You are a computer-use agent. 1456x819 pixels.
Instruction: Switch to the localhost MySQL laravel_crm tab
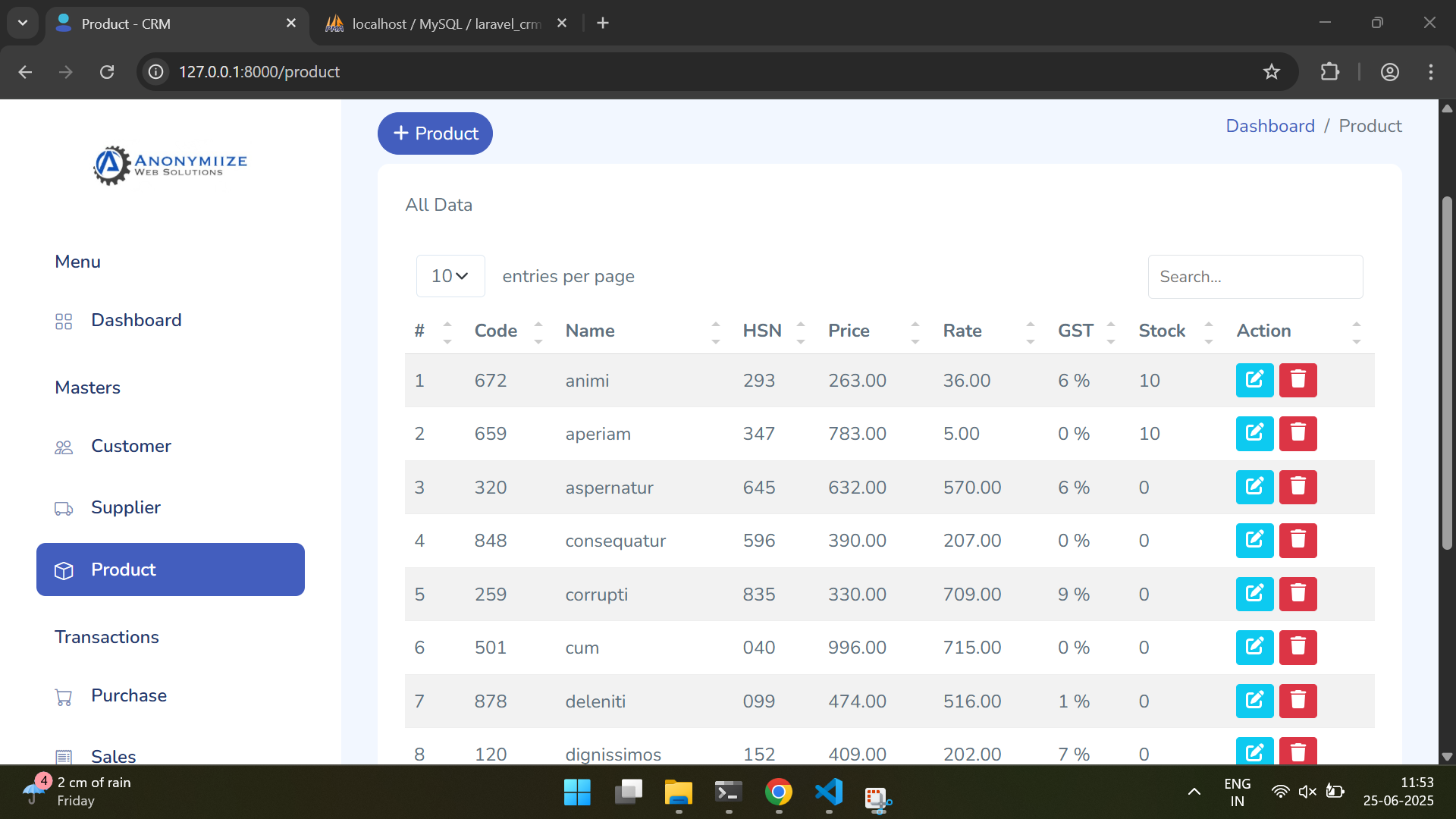[446, 24]
